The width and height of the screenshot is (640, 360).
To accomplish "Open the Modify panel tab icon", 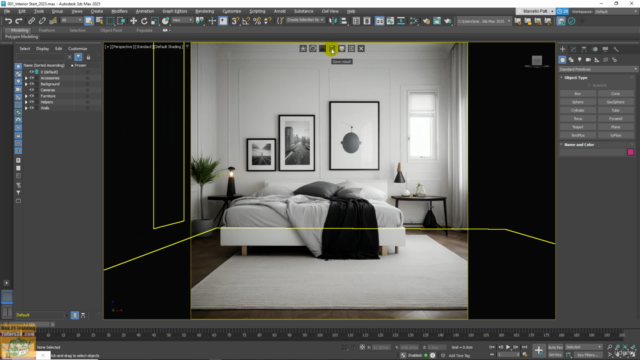I will click(573, 49).
